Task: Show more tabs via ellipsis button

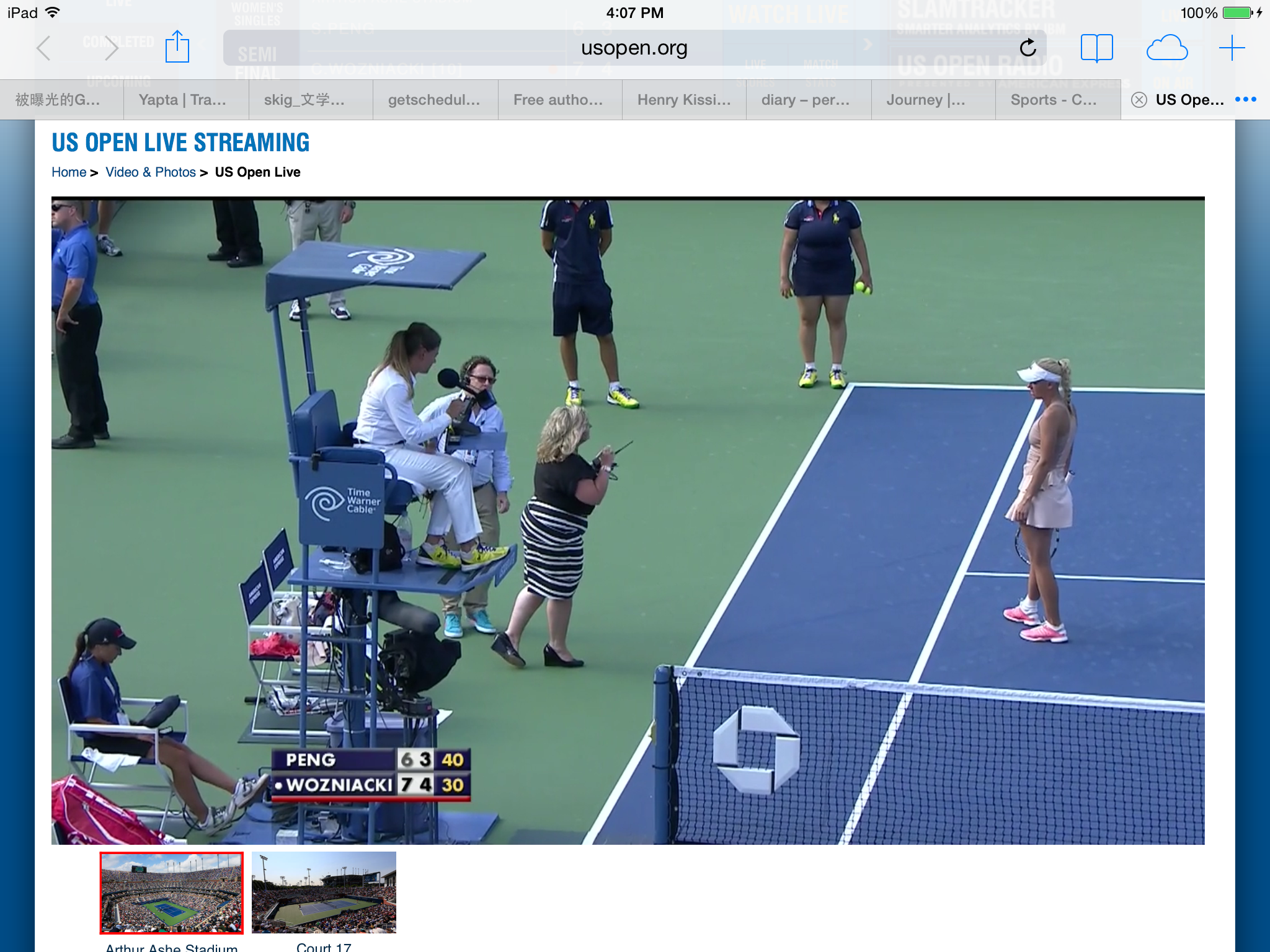Action: [x=1245, y=100]
